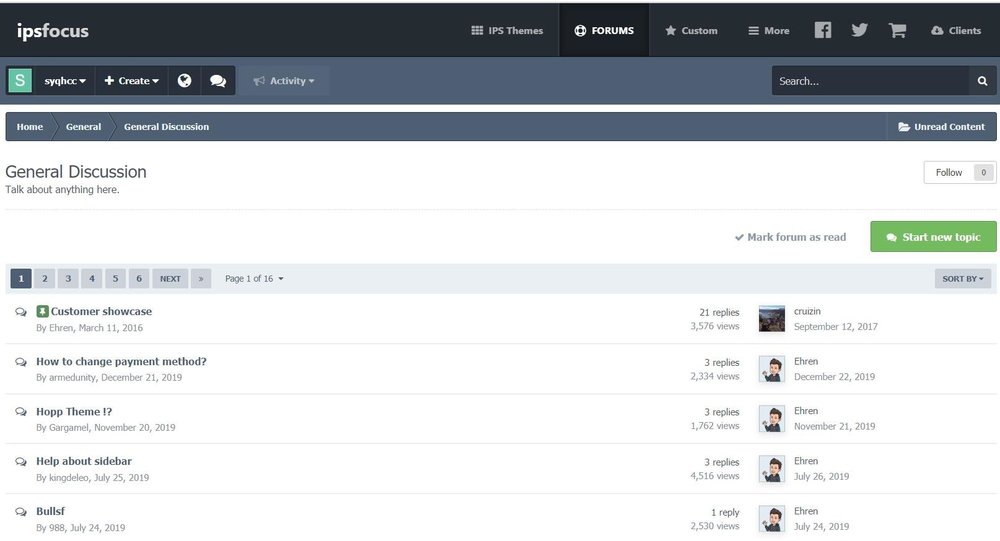Open the IPS Themes menu
Image resolution: width=1000 pixels, height=541 pixels.
click(507, 30)
